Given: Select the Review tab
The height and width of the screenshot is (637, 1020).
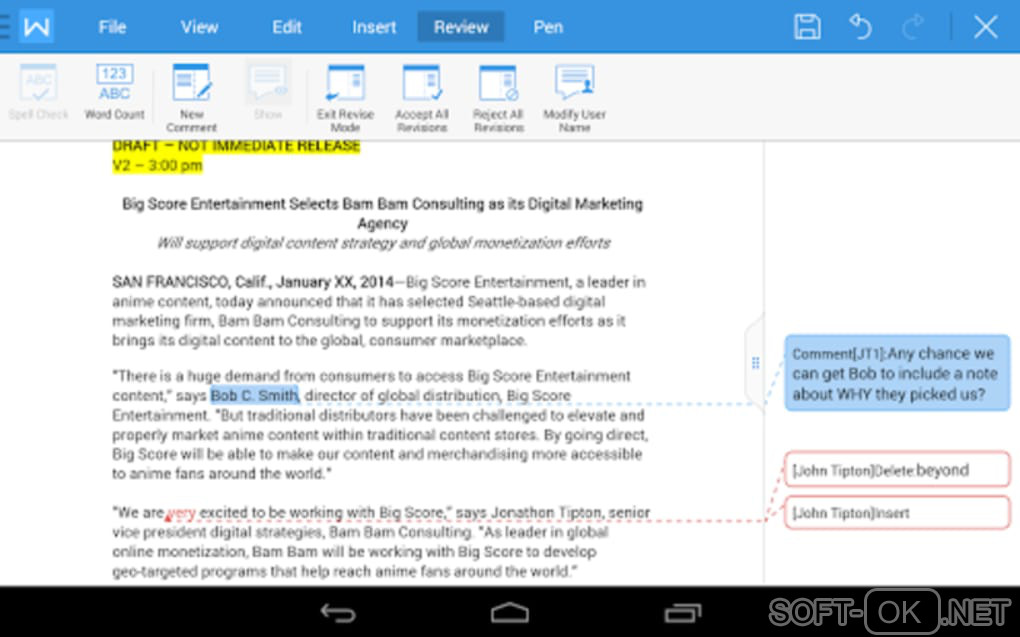Looking at the screenshot, I should click(x=461, y=27).
